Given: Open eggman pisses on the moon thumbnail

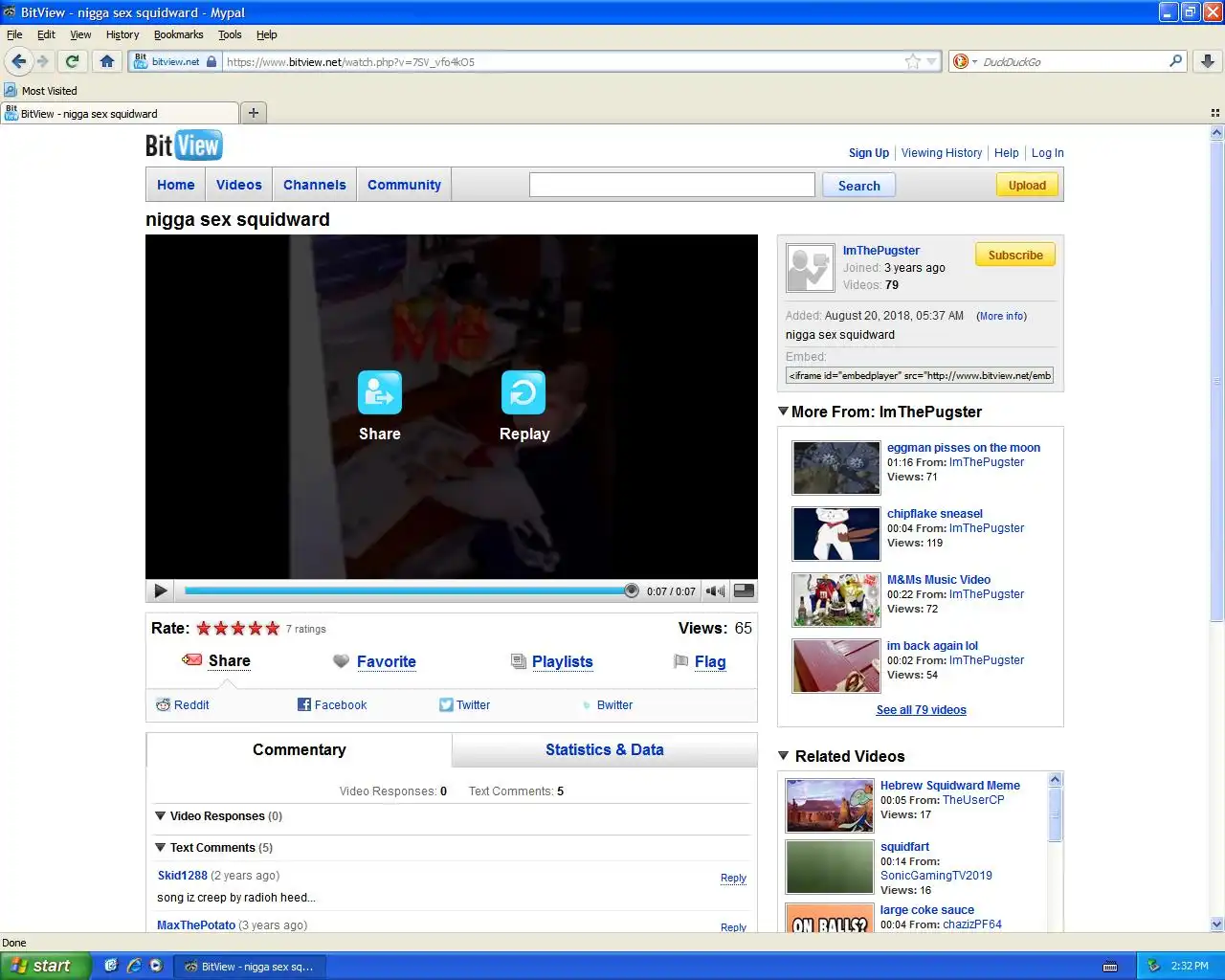Looking at the screenshot, I should (836, 467).
